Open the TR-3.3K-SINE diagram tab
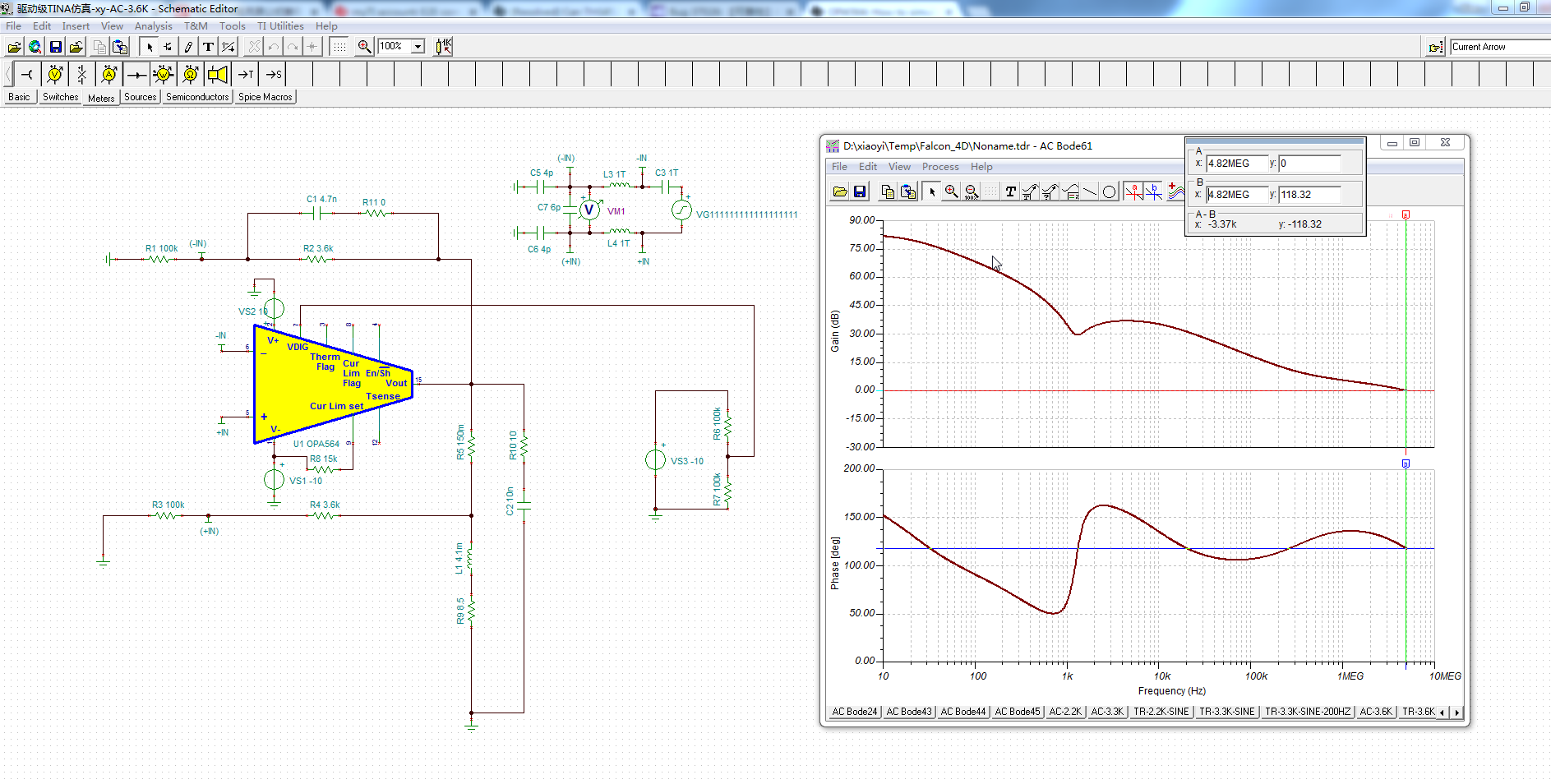 [1226, 712]
